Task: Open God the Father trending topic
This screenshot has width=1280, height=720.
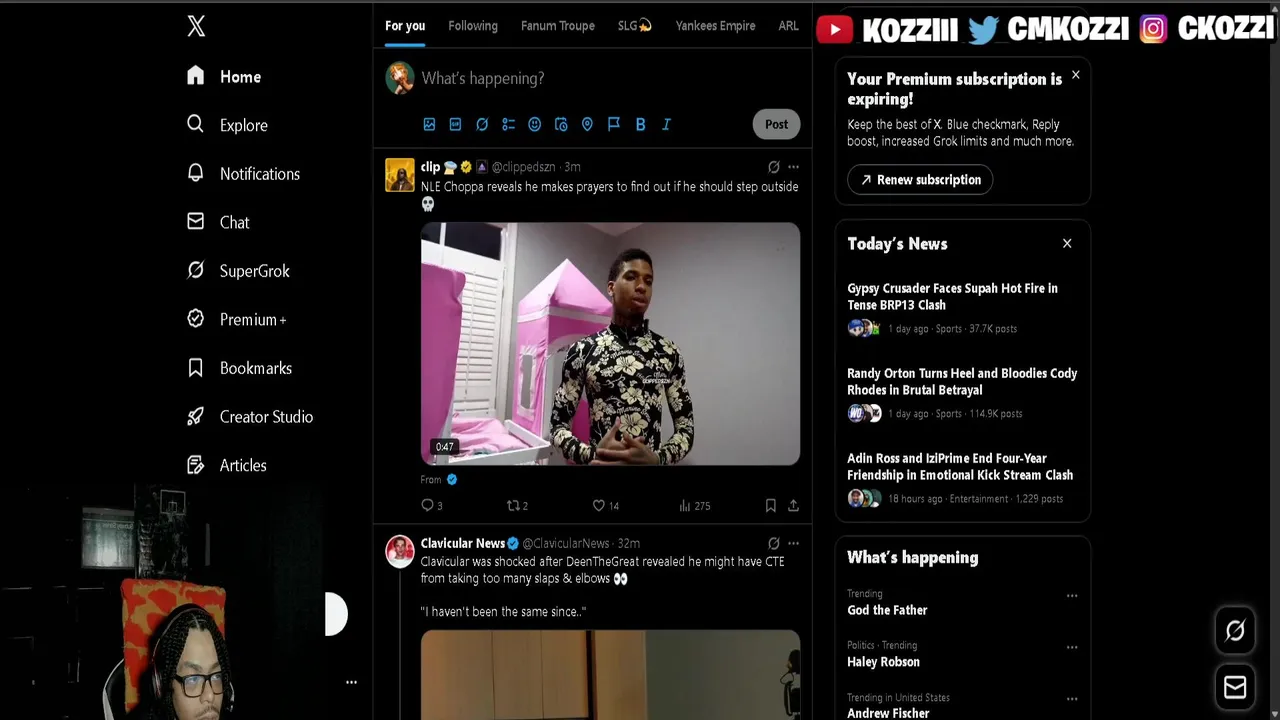Action: (x=887, y=610)
